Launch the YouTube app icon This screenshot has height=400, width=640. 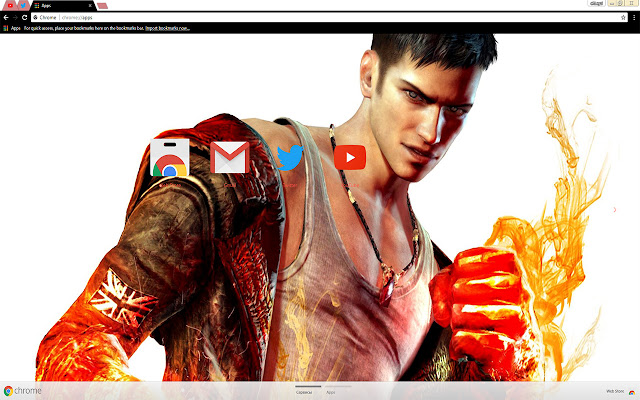point(350,157)
